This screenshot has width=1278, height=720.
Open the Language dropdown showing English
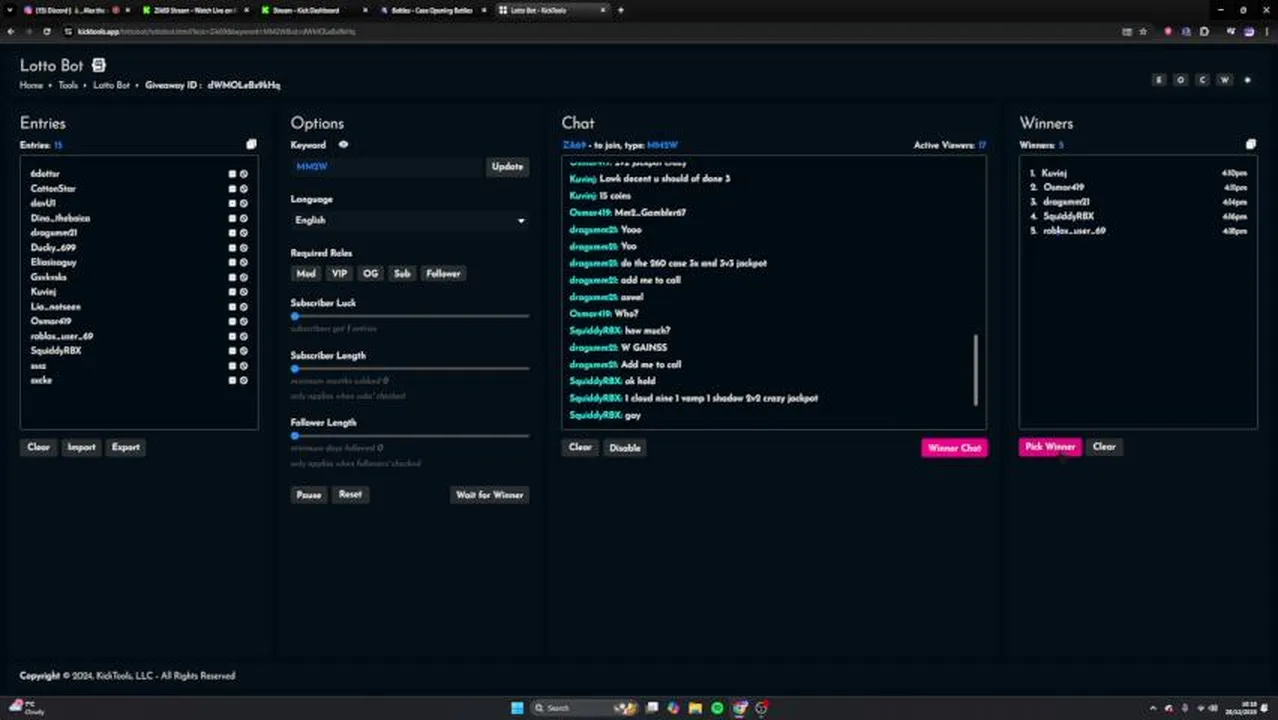[410, 220]
